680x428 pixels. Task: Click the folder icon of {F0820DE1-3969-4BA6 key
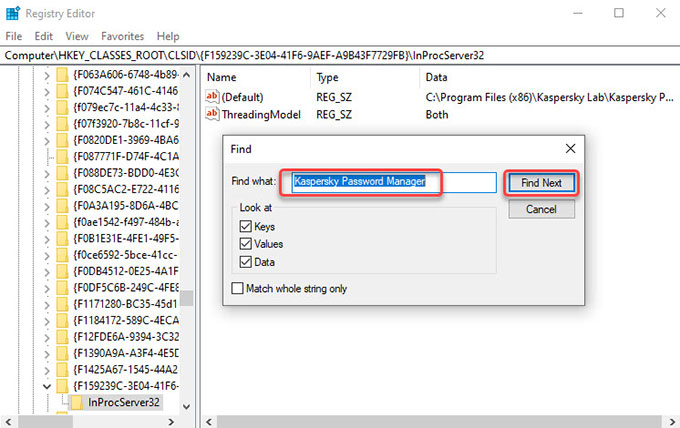click(62, 140)
